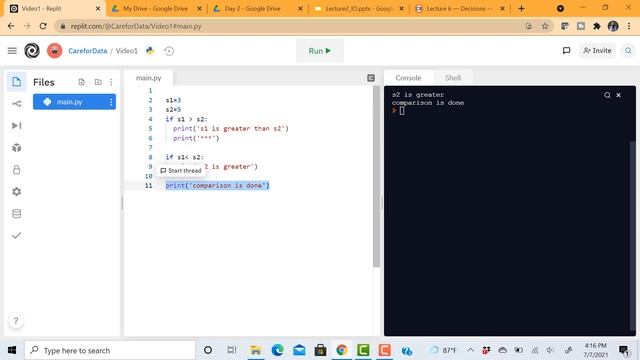The image size is (640, 360).
Task: Add a new file in Files panel
Action: click(81, 82)
